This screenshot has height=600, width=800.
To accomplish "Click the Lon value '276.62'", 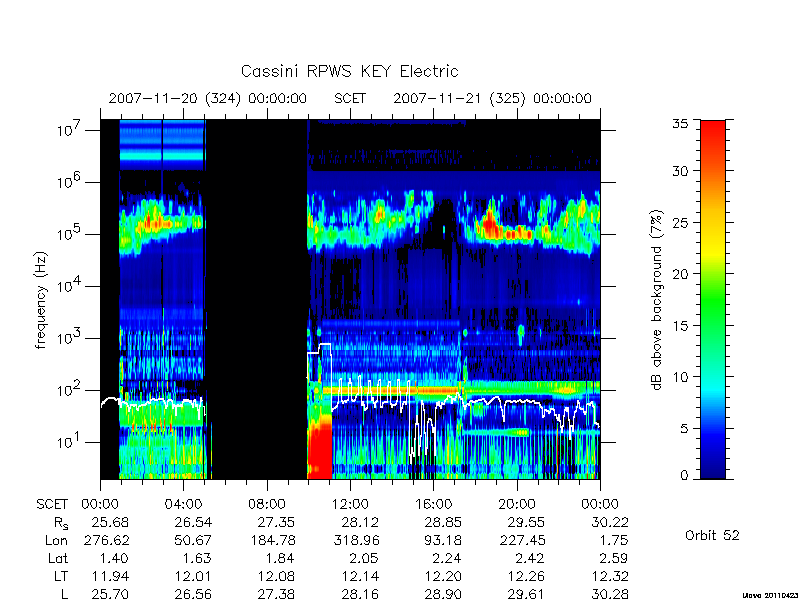I will (106, 540).
